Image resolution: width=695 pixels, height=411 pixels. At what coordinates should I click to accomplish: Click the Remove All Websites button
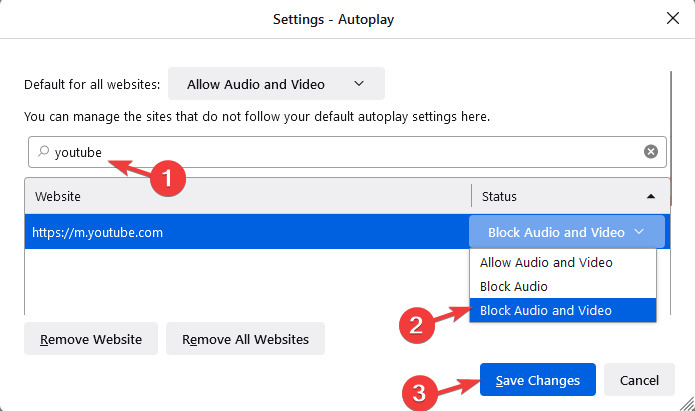245,339
